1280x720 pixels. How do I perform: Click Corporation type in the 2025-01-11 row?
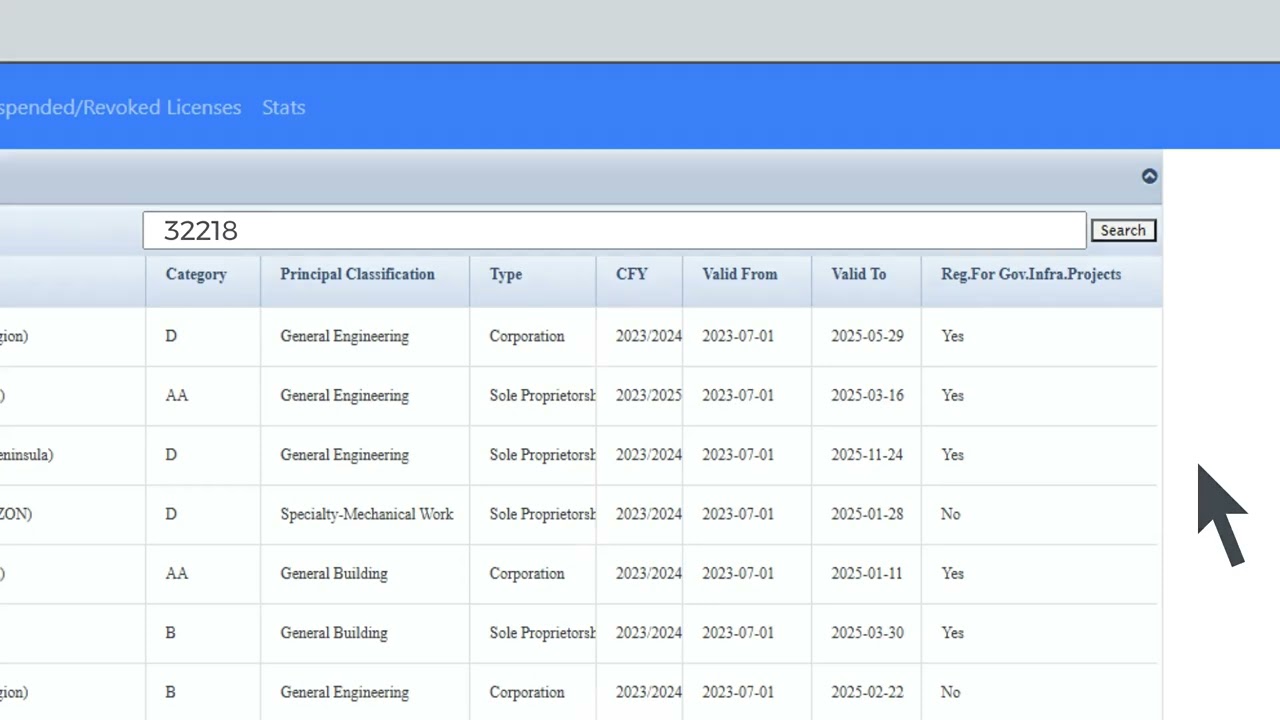527,573
